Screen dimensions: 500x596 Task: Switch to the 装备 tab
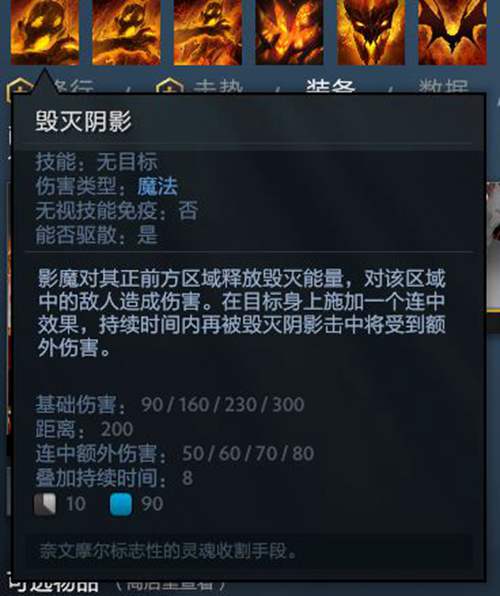pos(331,87)
